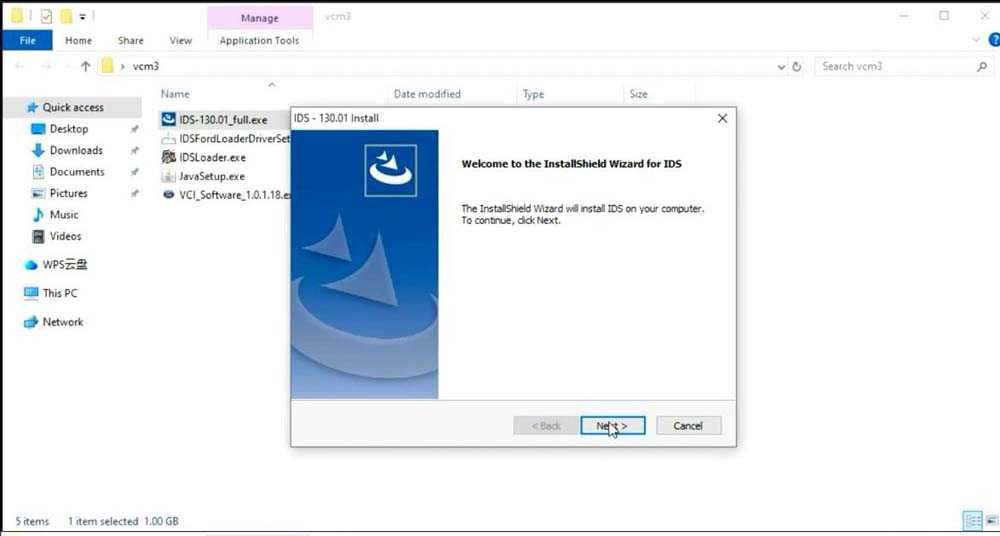Open This PC in navigation pane
The height and width of the screenshot is (536, 1000).
coord(59,293)
